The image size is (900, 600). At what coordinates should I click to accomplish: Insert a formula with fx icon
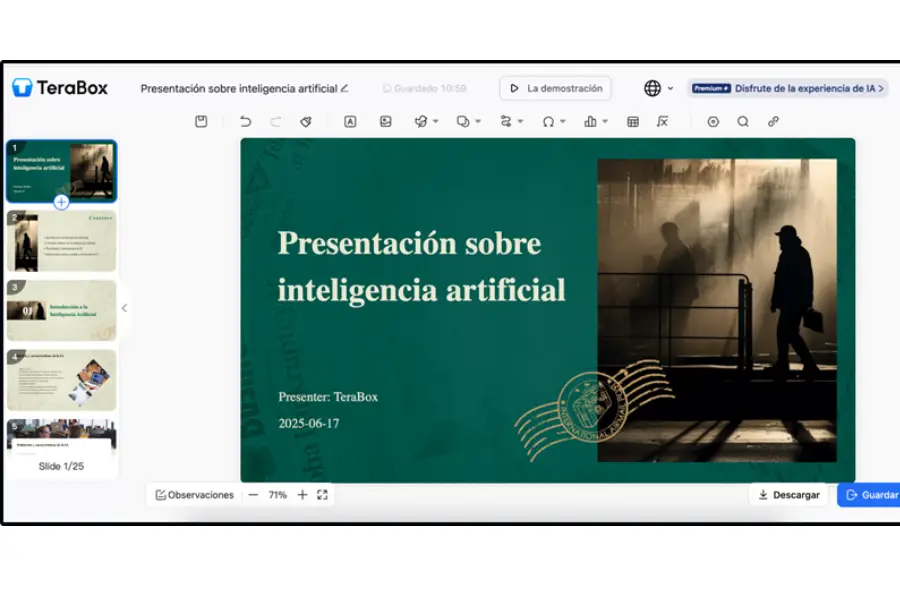click(662, 121)
